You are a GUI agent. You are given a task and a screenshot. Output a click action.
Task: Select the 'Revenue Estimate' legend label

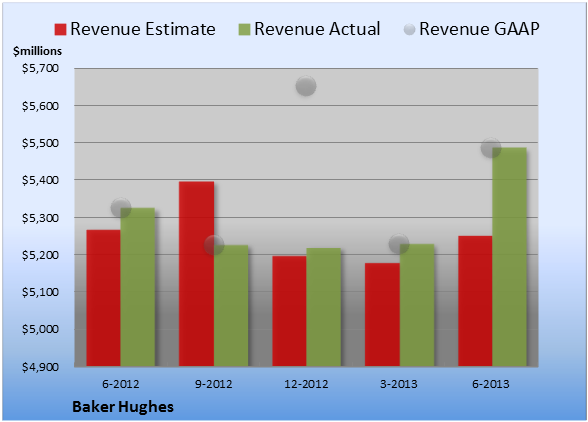(143, 29)
